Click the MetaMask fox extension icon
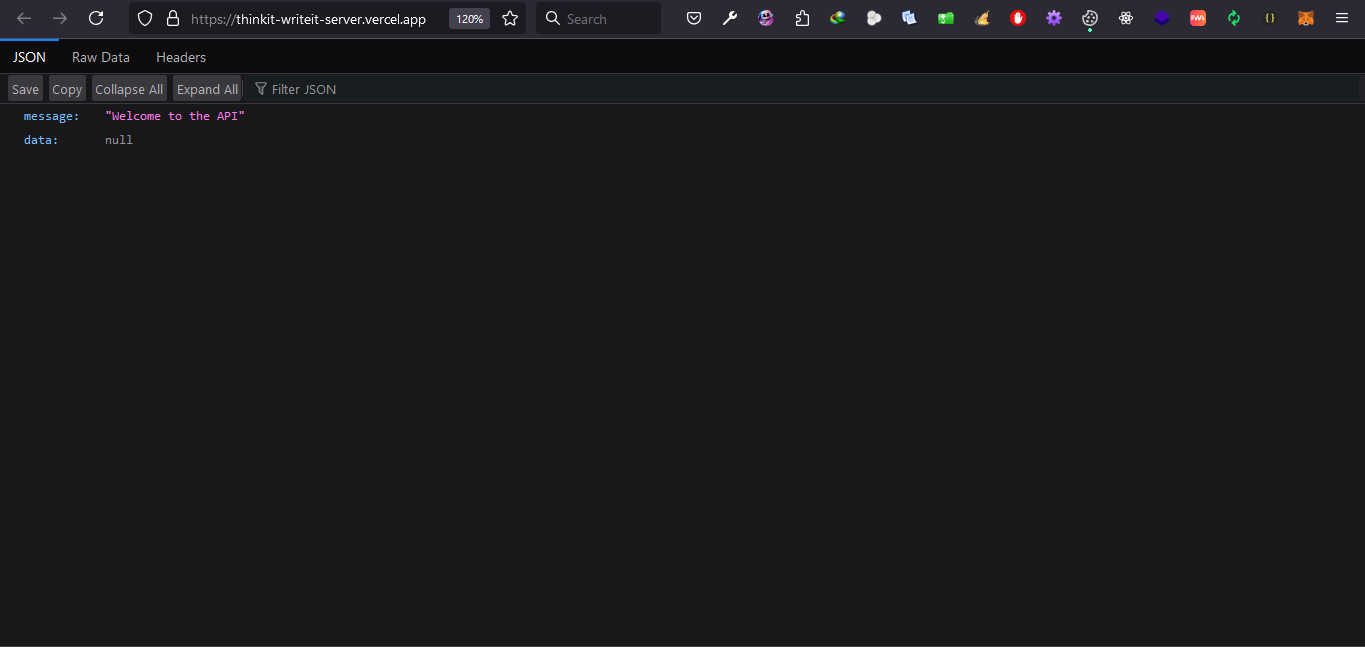1365x647 pixels. tap(1305, 18)
